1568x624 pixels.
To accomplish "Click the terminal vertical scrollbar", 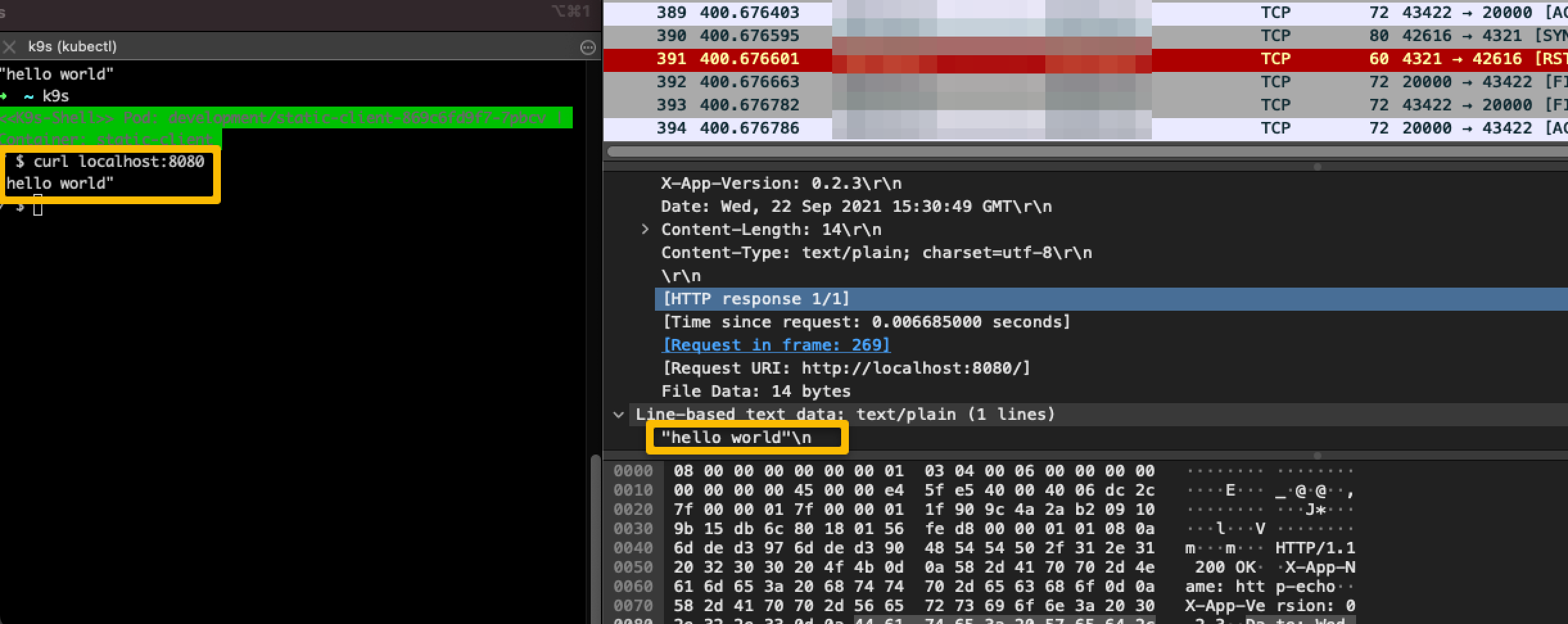I will [595, 539].
